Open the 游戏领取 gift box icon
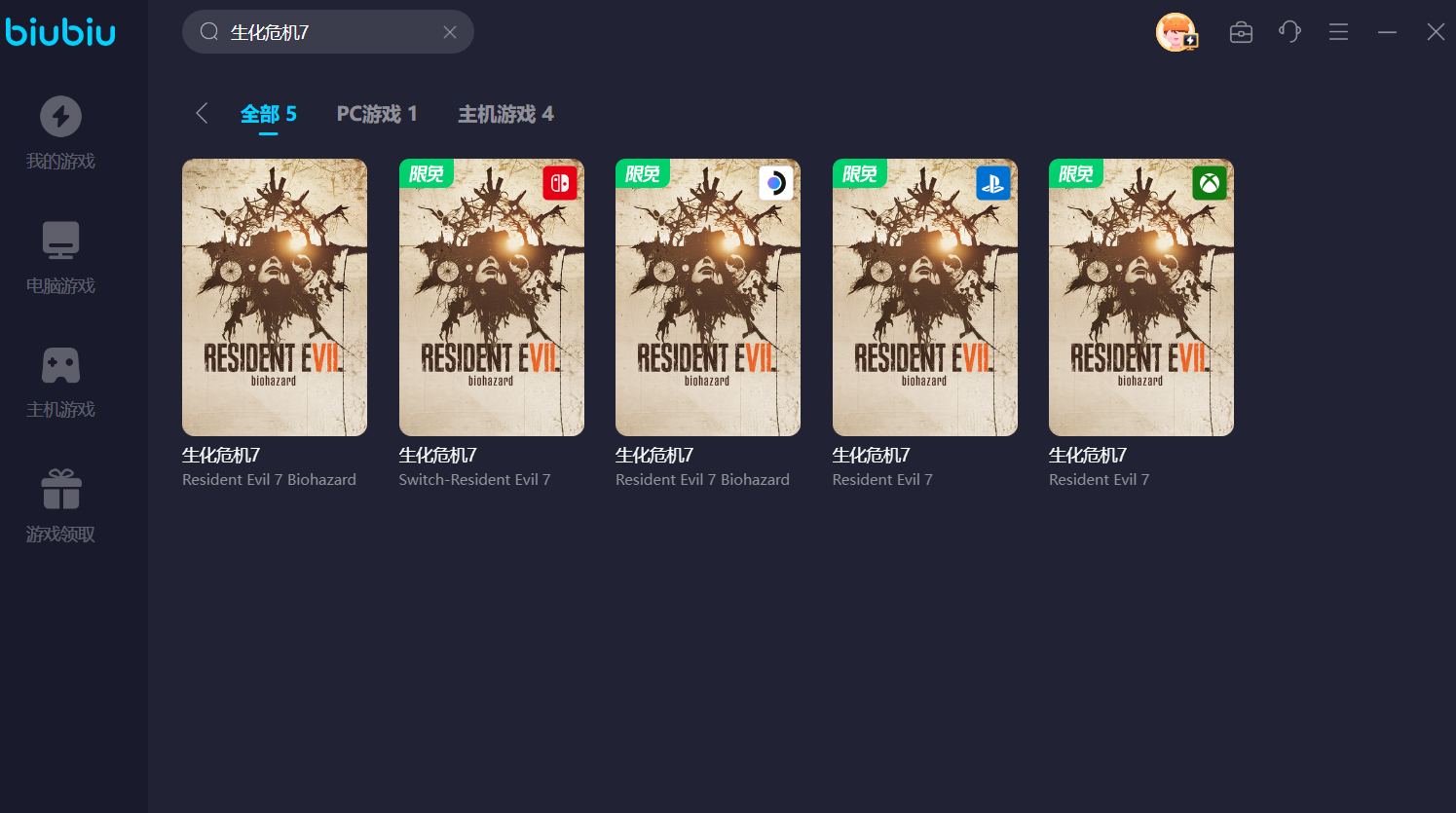 [60, 489]
